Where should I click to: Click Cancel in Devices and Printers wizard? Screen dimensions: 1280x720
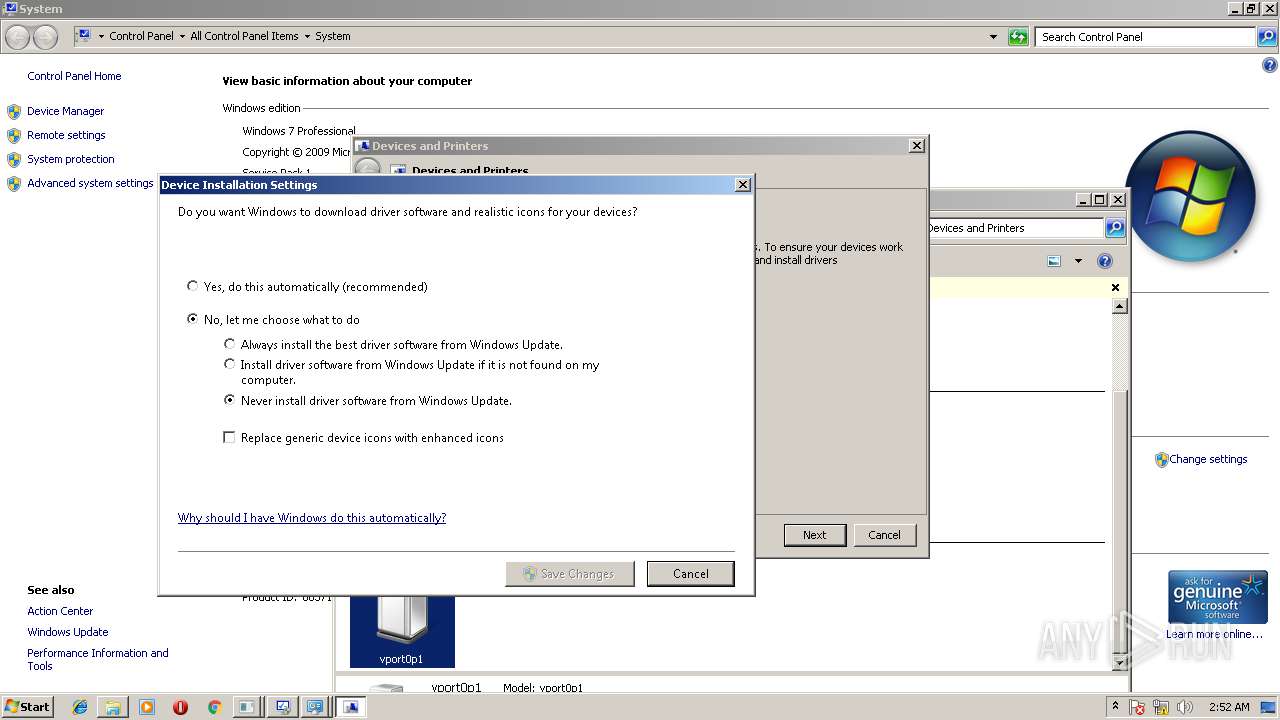point(884,535)
